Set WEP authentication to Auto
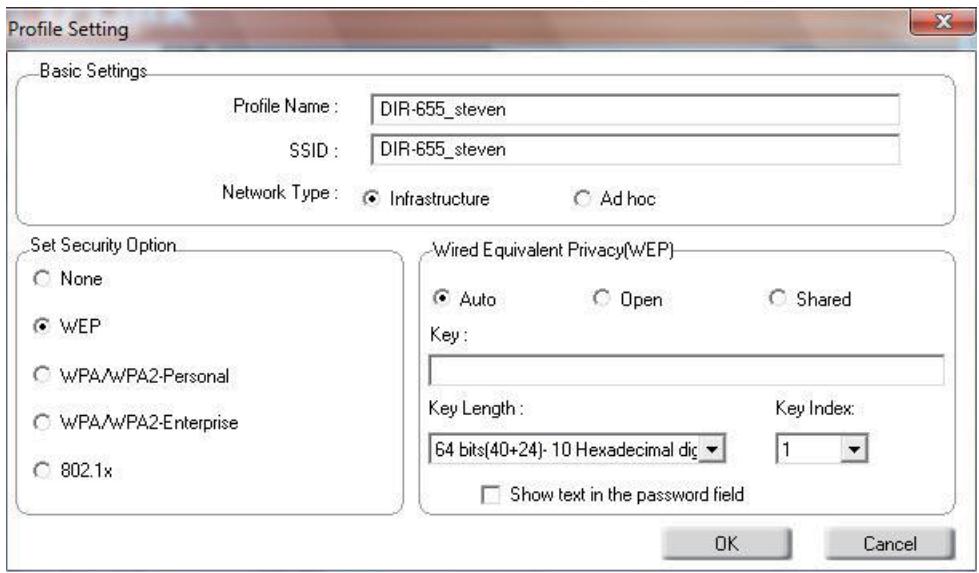This screenshot has height=573, width=979. 441,298
